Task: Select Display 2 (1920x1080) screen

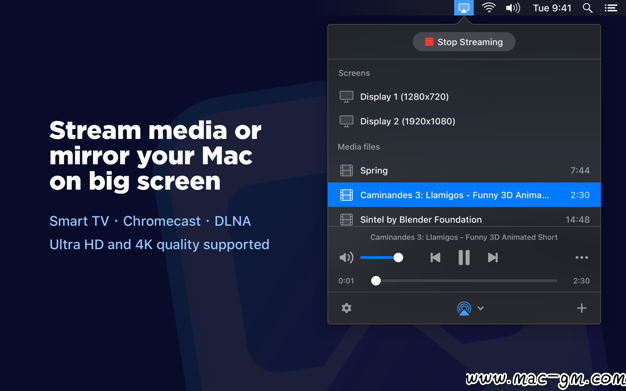Action: 464,121
